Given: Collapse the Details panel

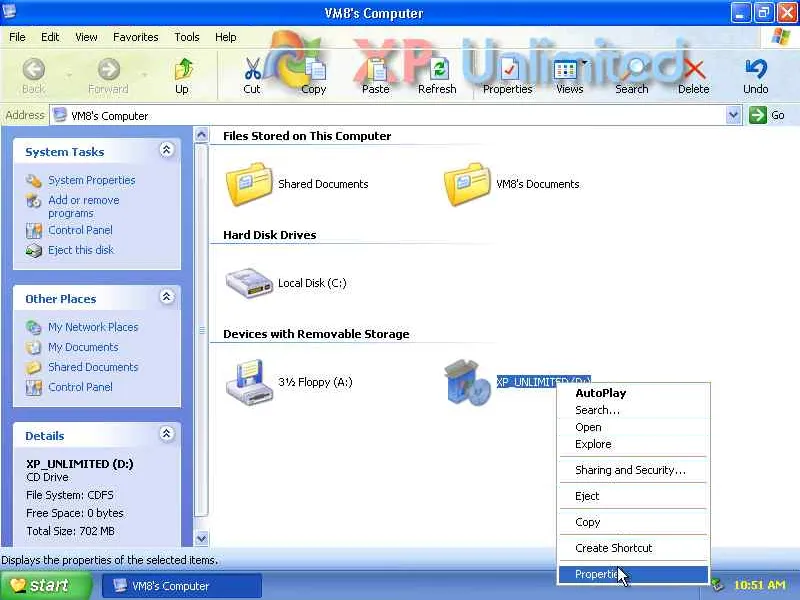Looking at the screenshot, I should point(166,434).
